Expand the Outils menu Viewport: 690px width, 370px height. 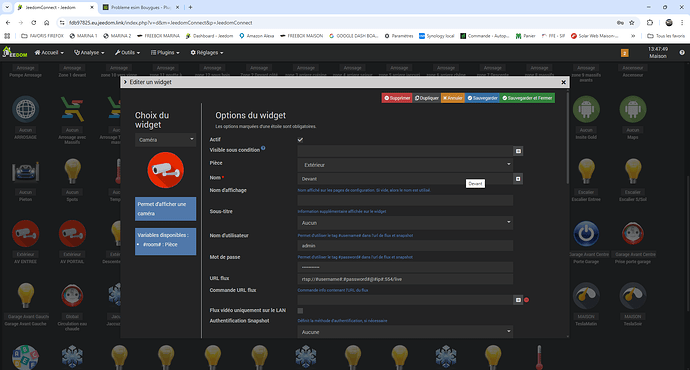128,52
